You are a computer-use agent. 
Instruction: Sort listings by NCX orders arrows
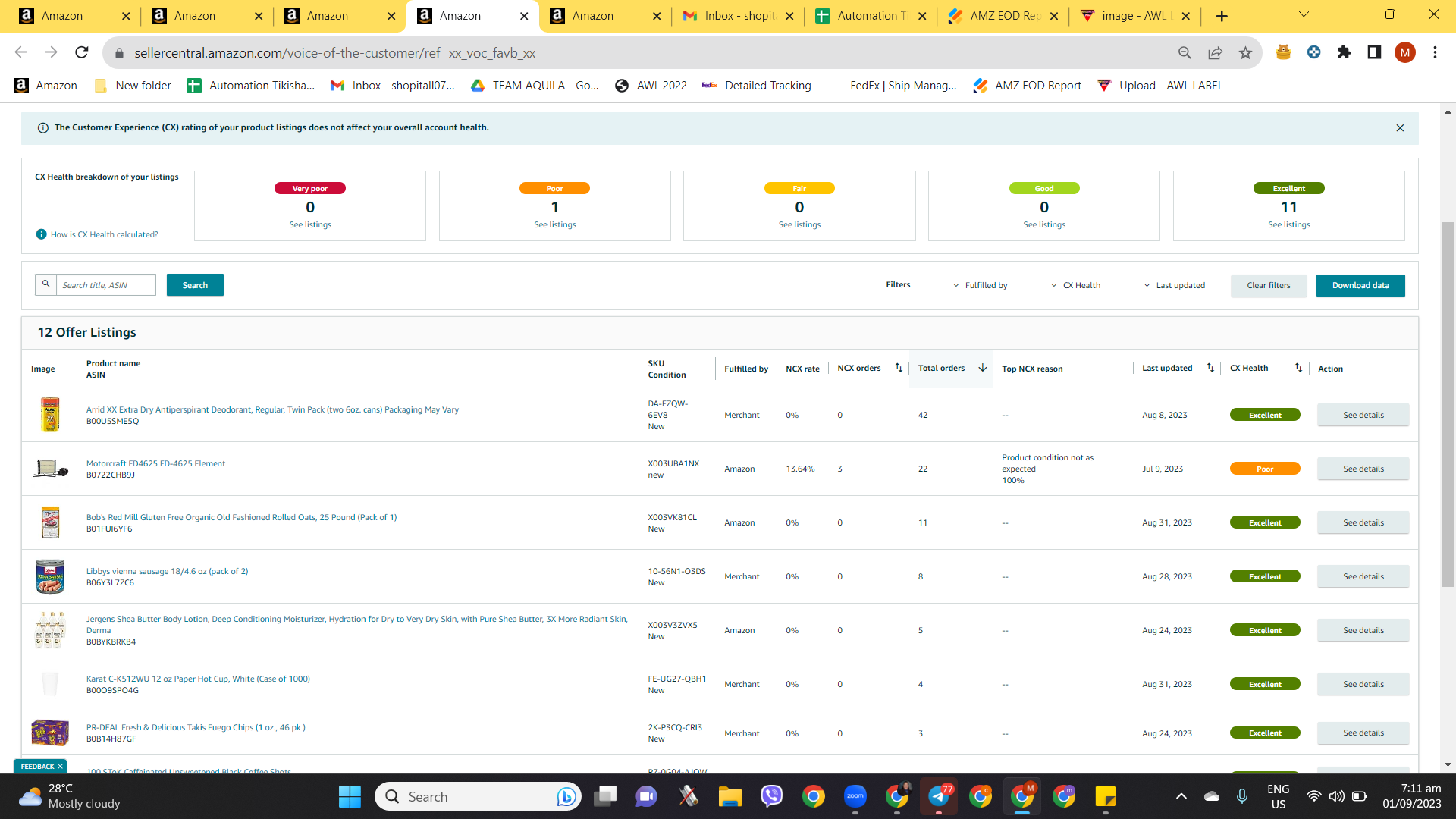[x=899, y=368]
